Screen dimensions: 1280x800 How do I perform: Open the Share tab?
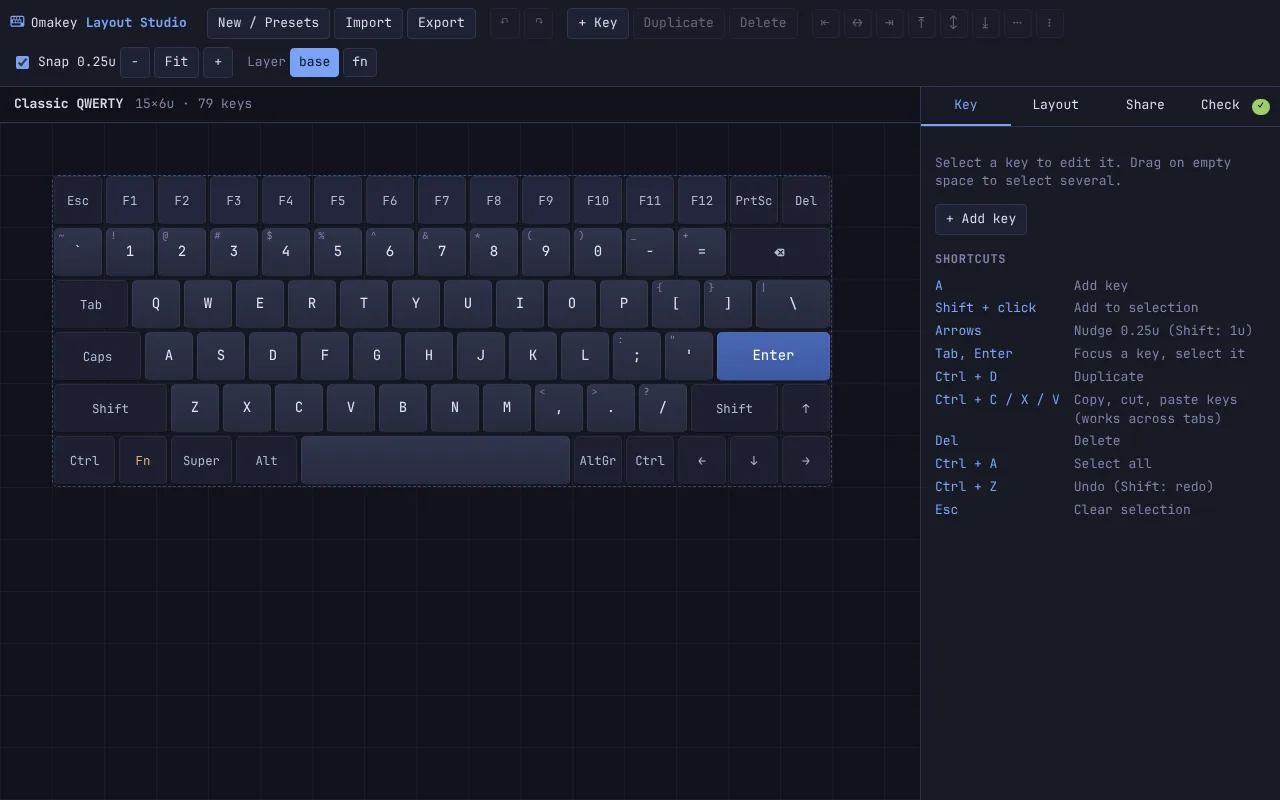(1145, 105)
